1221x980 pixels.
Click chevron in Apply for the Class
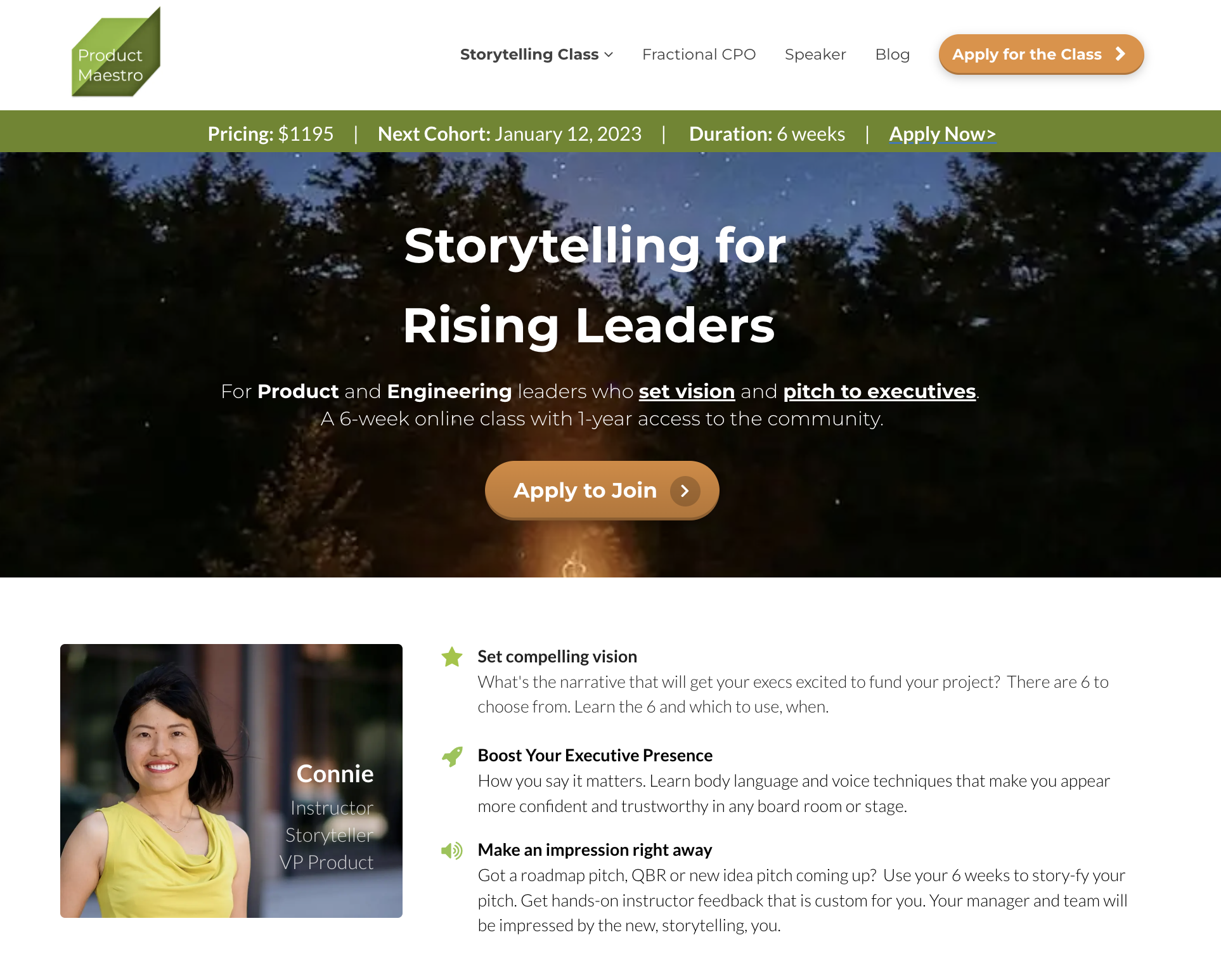(1120, 54)
